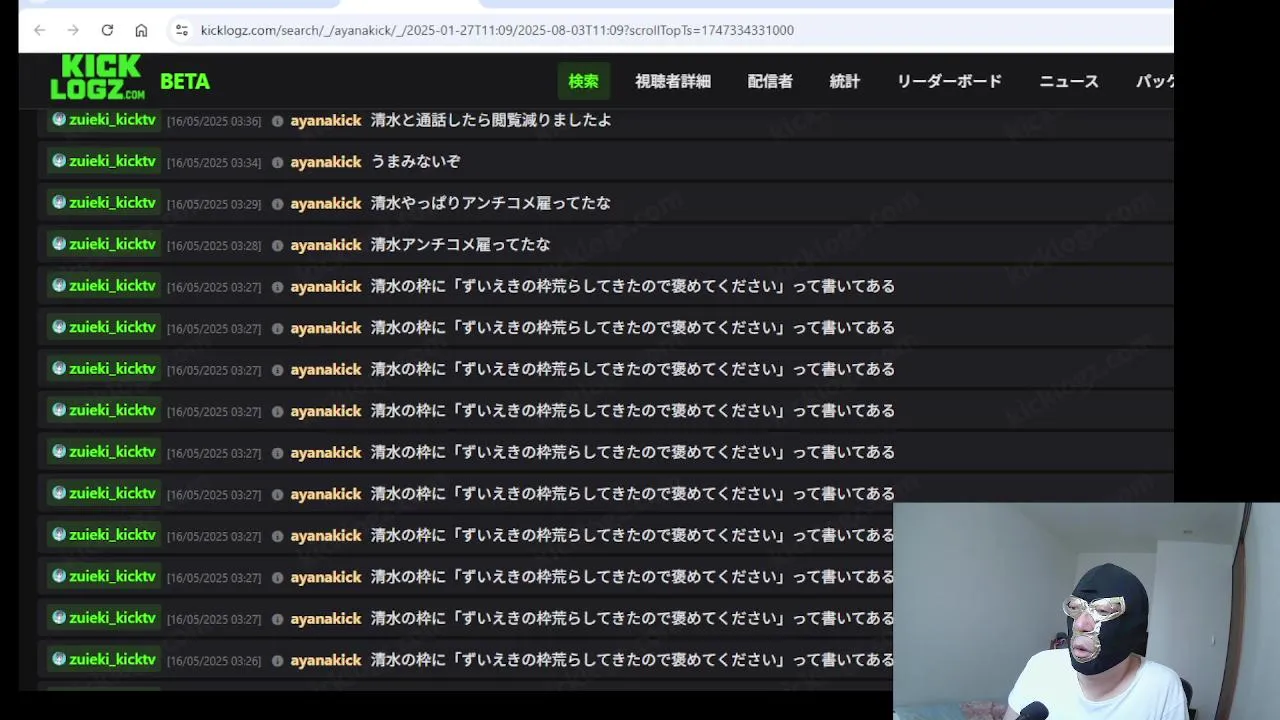This screenshot has width=1280, height=720.
Task: Click channel badge icon in the 03:28 row
Action: pyautogui.click(x=59, y=243)
